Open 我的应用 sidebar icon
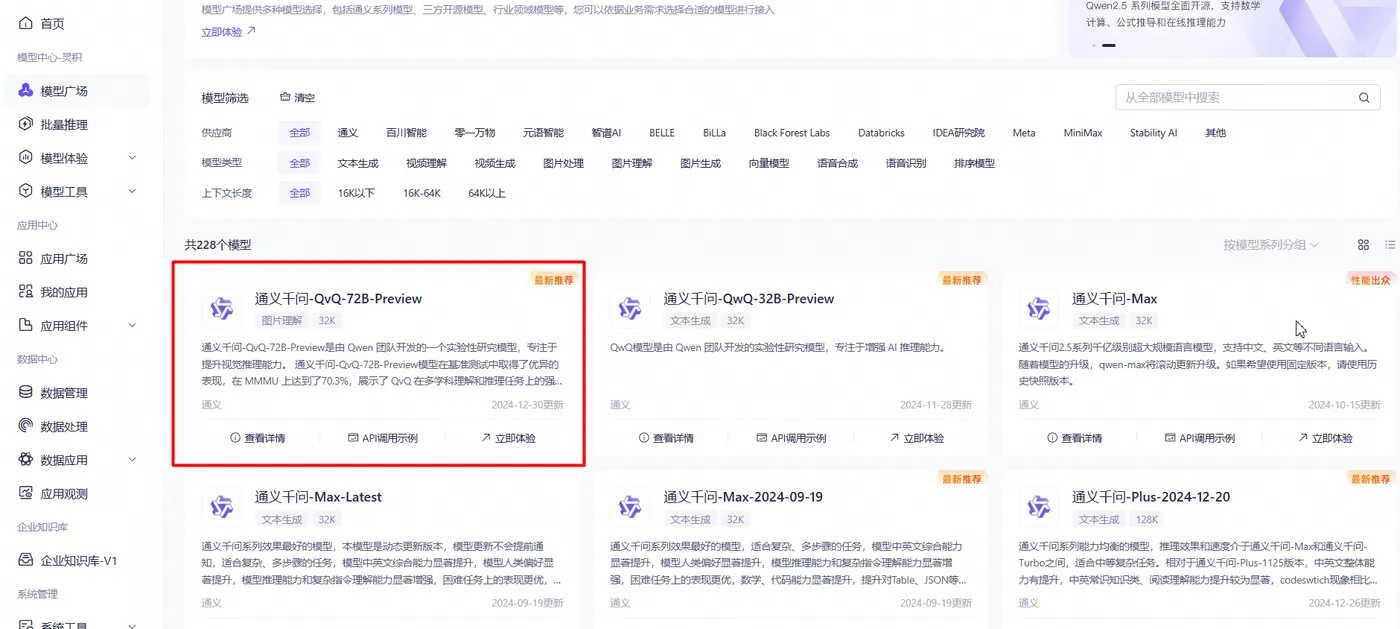Image resolution: width=1400 pixels, height=629 pixels. coord(26,292)
